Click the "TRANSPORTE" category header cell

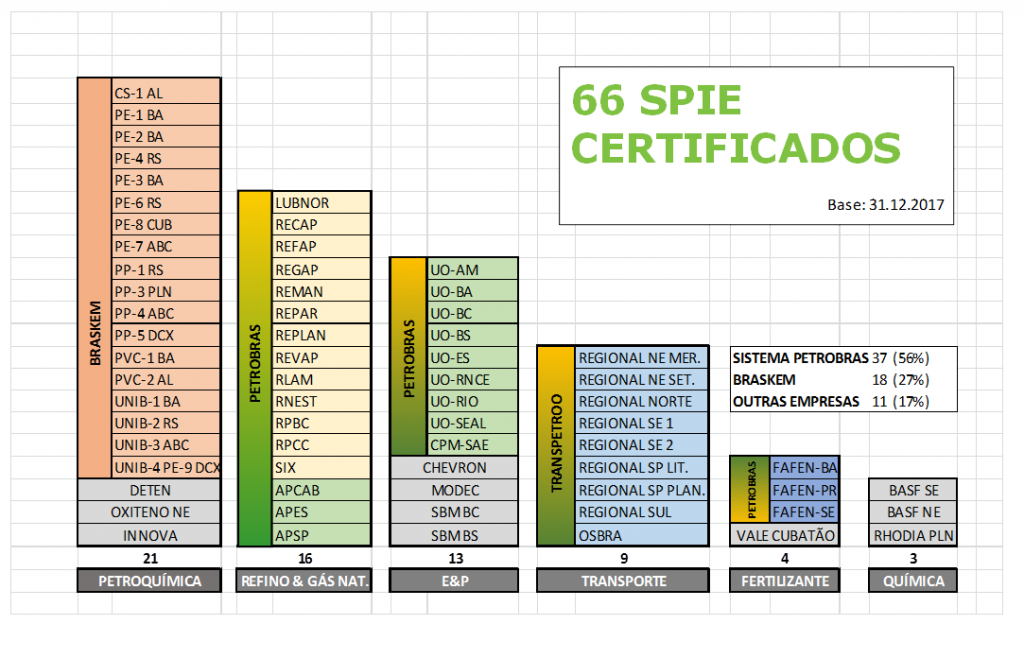click(x=623, y=581)
